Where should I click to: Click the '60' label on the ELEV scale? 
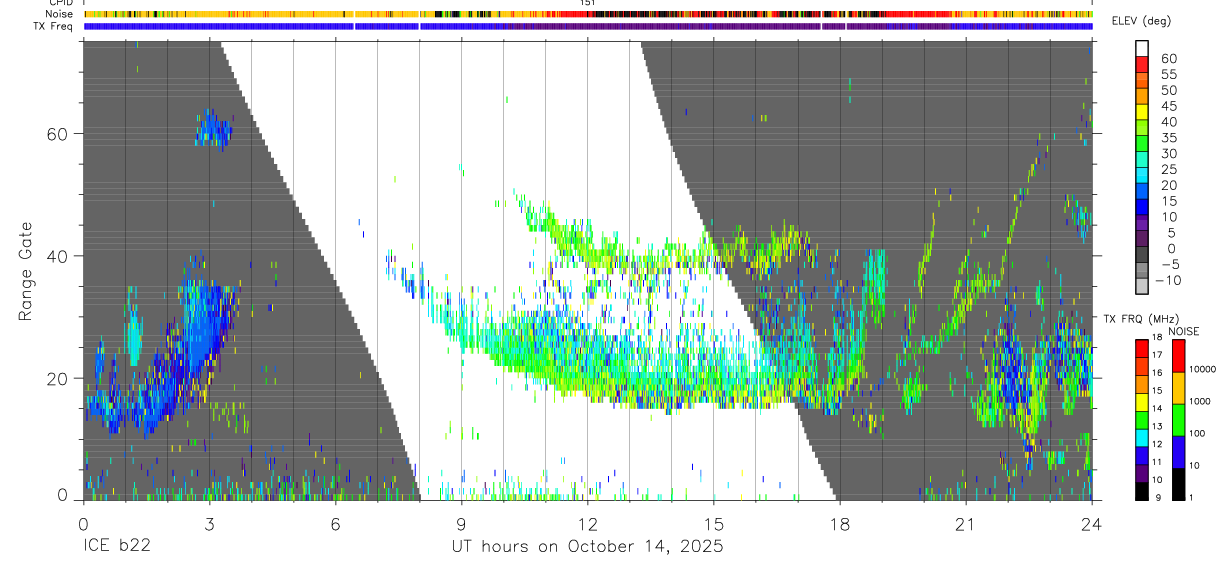tap(1168, 59)
